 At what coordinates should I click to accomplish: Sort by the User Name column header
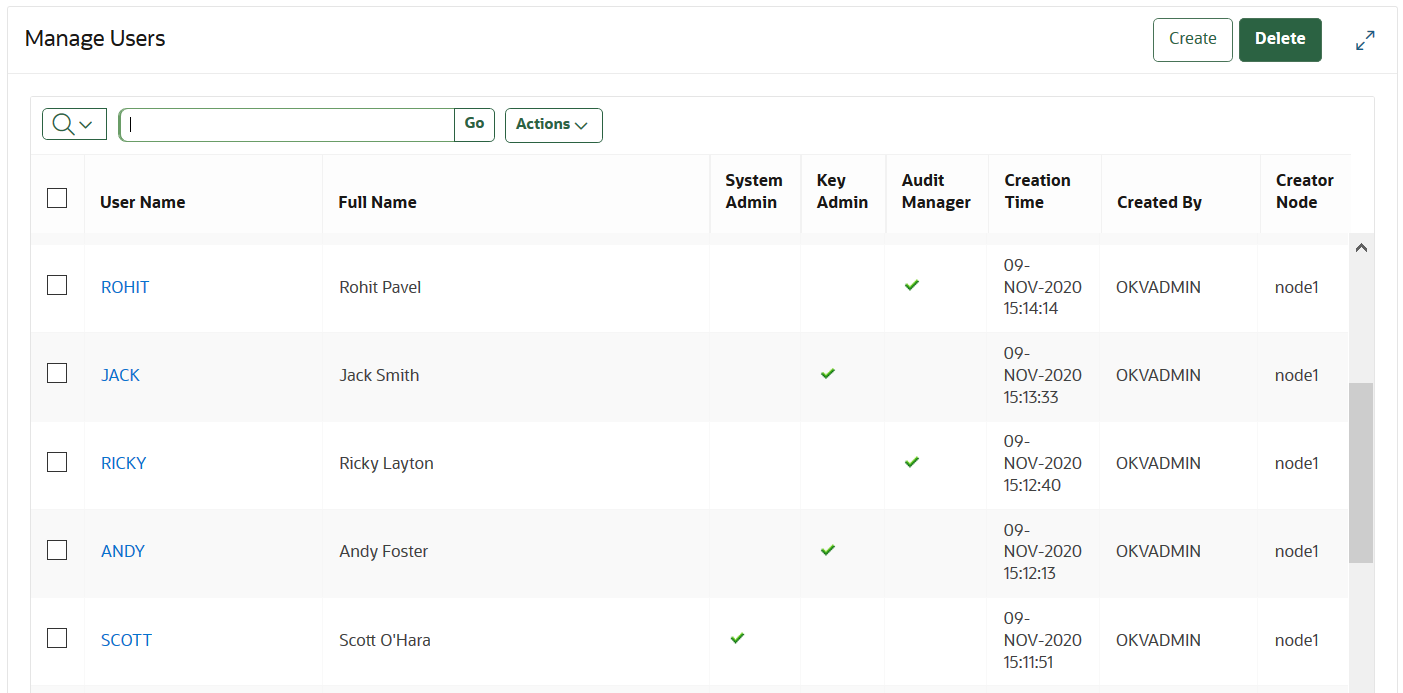(143, 202)
